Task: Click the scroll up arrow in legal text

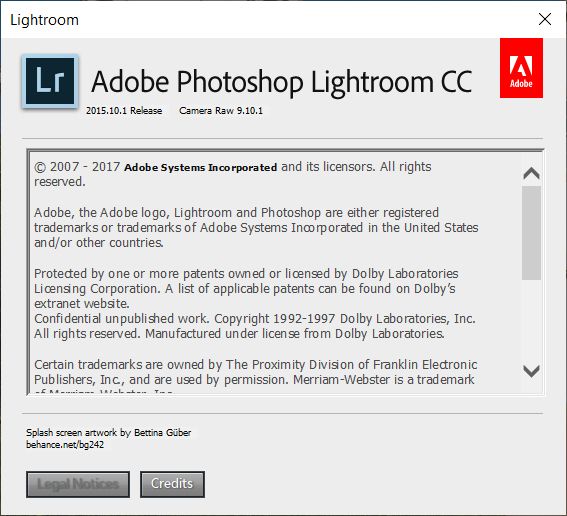Action: (x=531, y=174)
